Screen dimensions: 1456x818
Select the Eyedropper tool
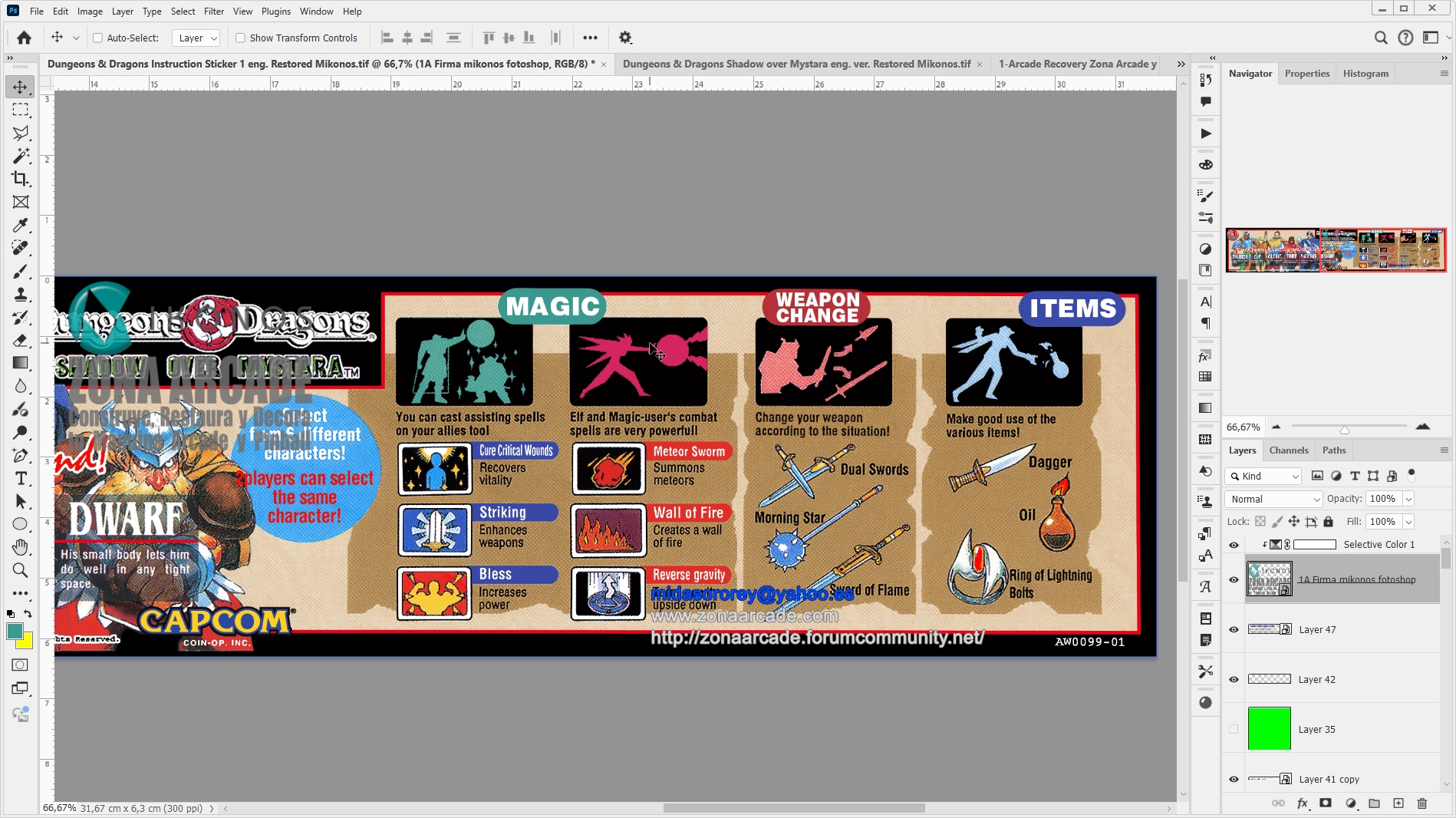click(x=21, y=225)
